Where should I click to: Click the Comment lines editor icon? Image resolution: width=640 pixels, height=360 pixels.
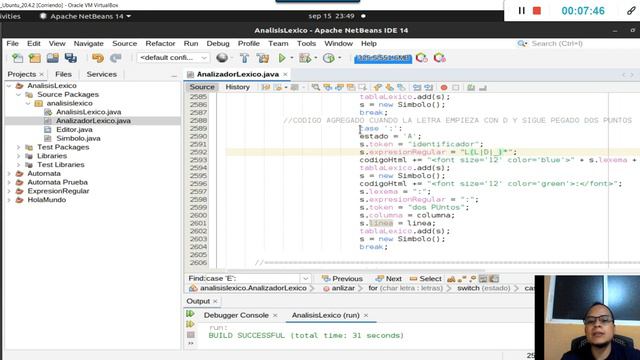pyautogui.click(x=471, y=87)
